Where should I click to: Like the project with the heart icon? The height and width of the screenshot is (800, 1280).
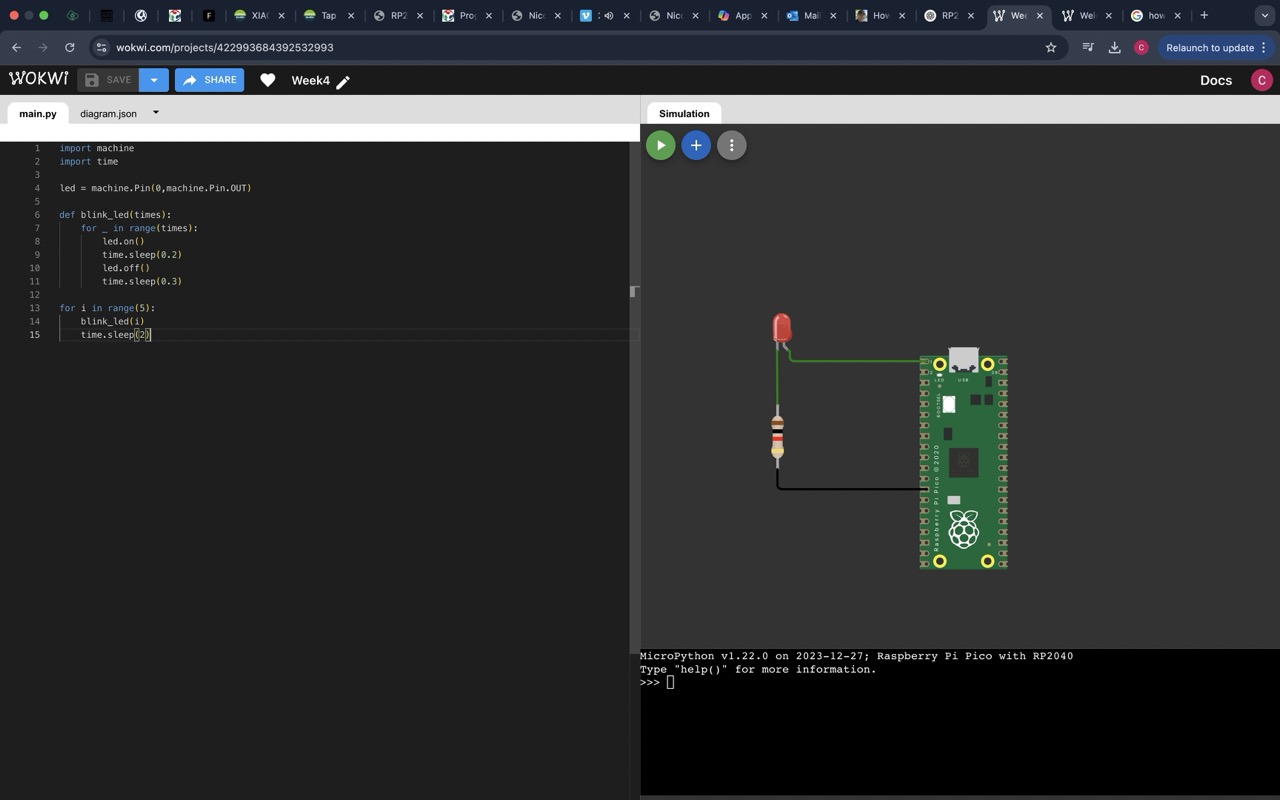tap(267, 80)
